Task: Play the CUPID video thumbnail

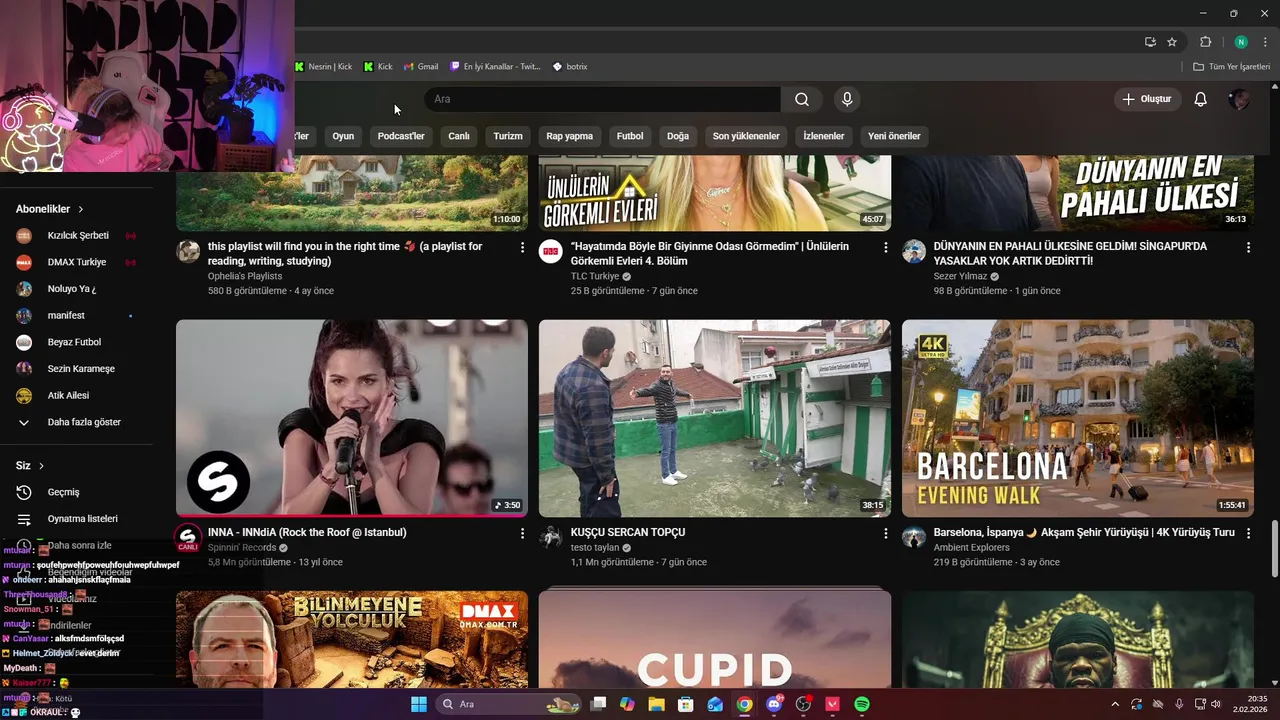Action: pos(715,639)
